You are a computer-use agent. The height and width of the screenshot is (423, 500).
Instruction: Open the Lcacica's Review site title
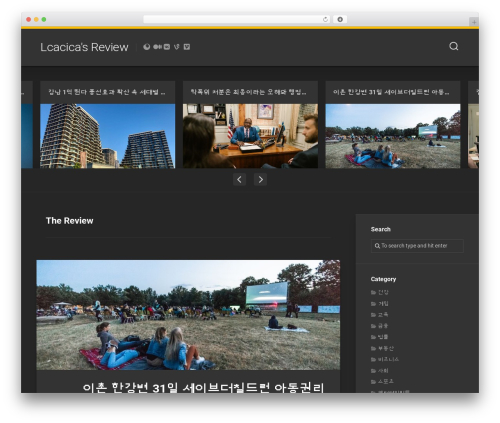(84, 47)
